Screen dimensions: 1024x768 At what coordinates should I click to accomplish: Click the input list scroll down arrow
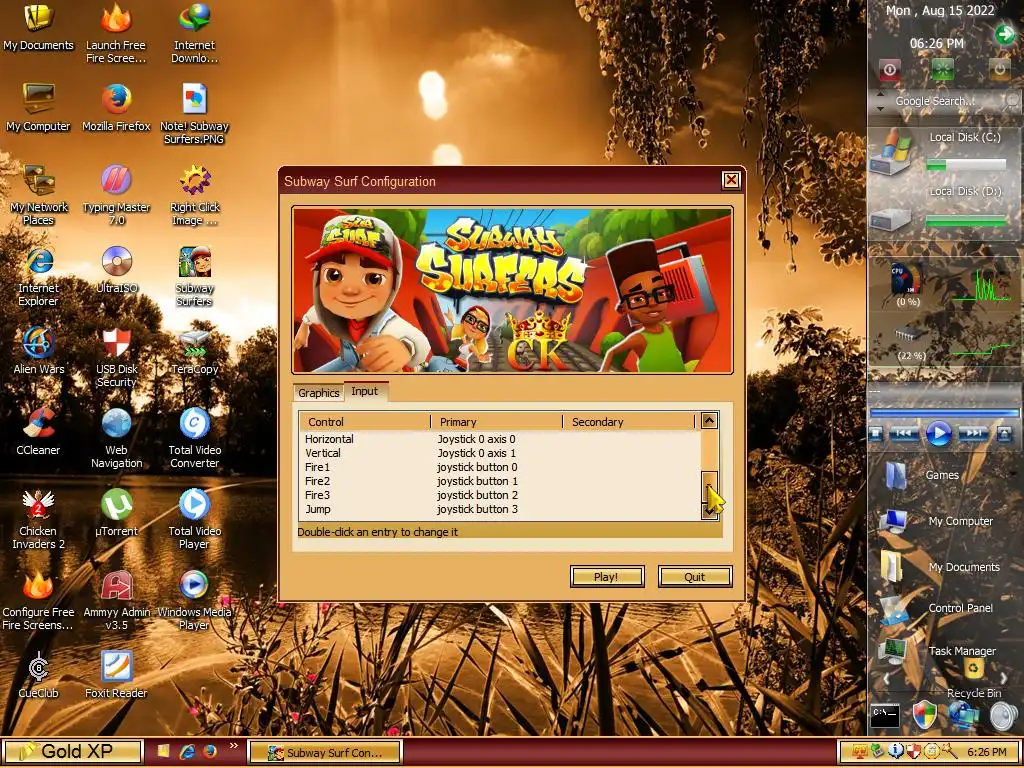(709, 512)
